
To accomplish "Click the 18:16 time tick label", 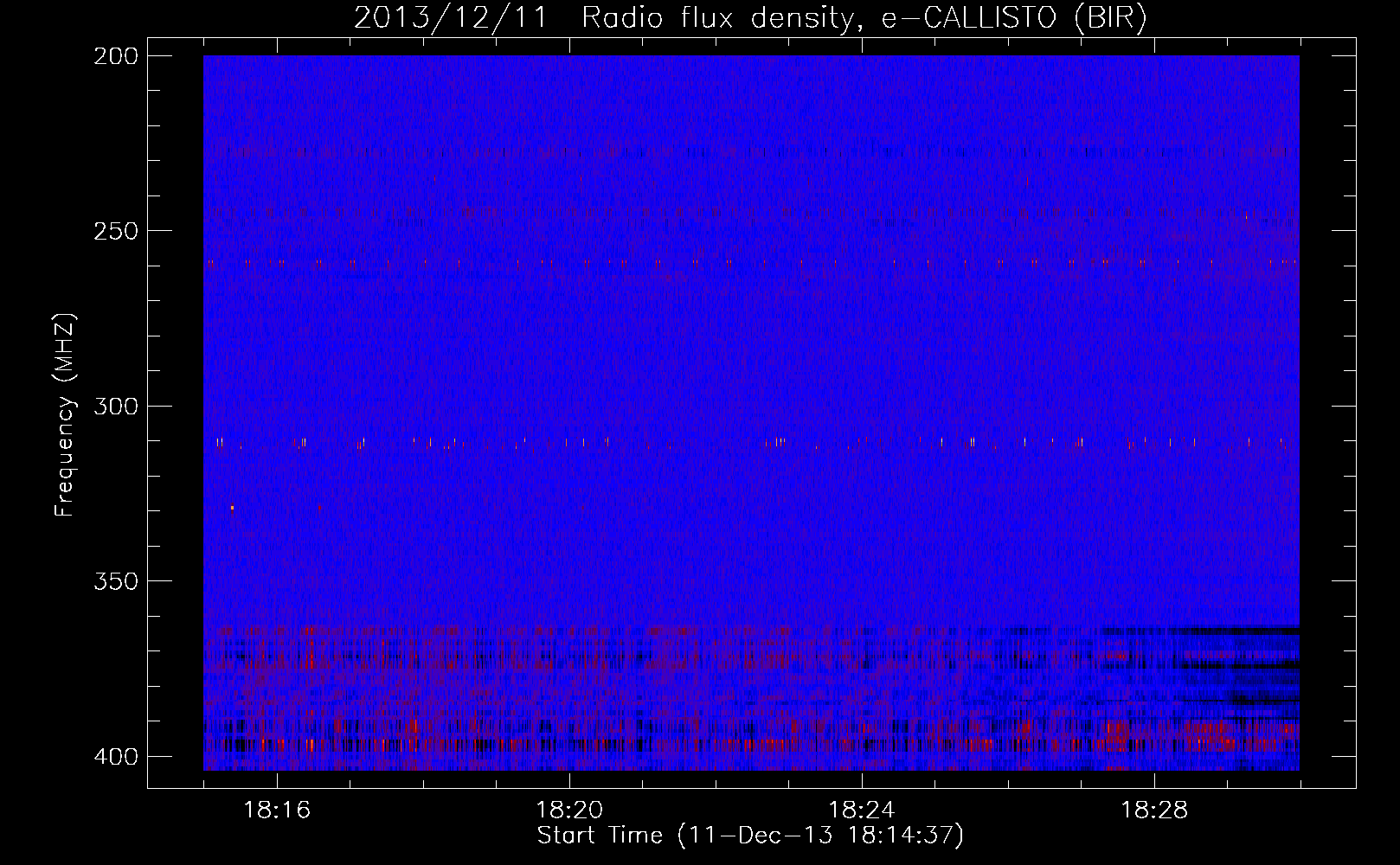I will coord(277,811).
